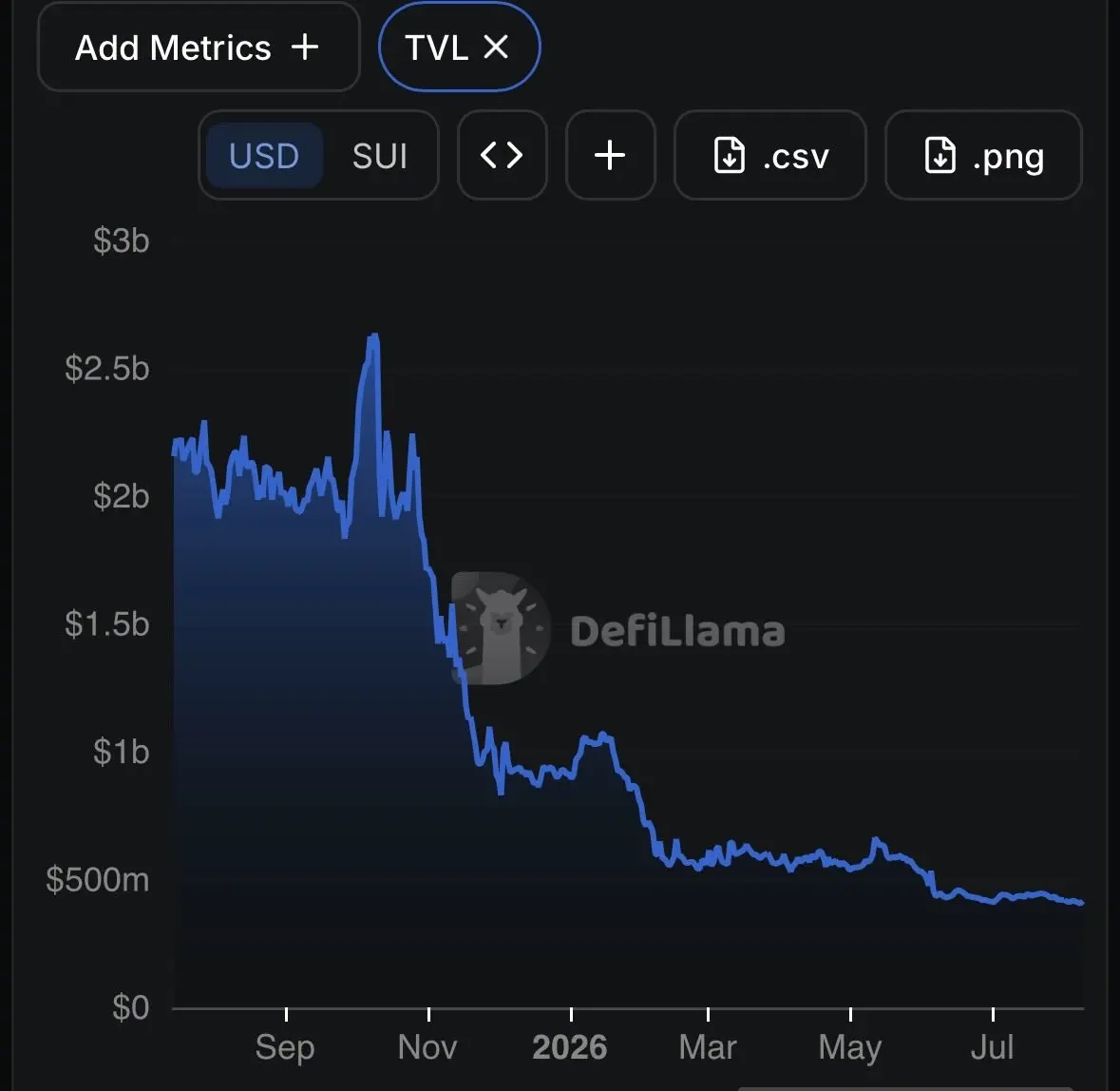Export the chart as .png

pyautogui.click(x=983, y=155)
